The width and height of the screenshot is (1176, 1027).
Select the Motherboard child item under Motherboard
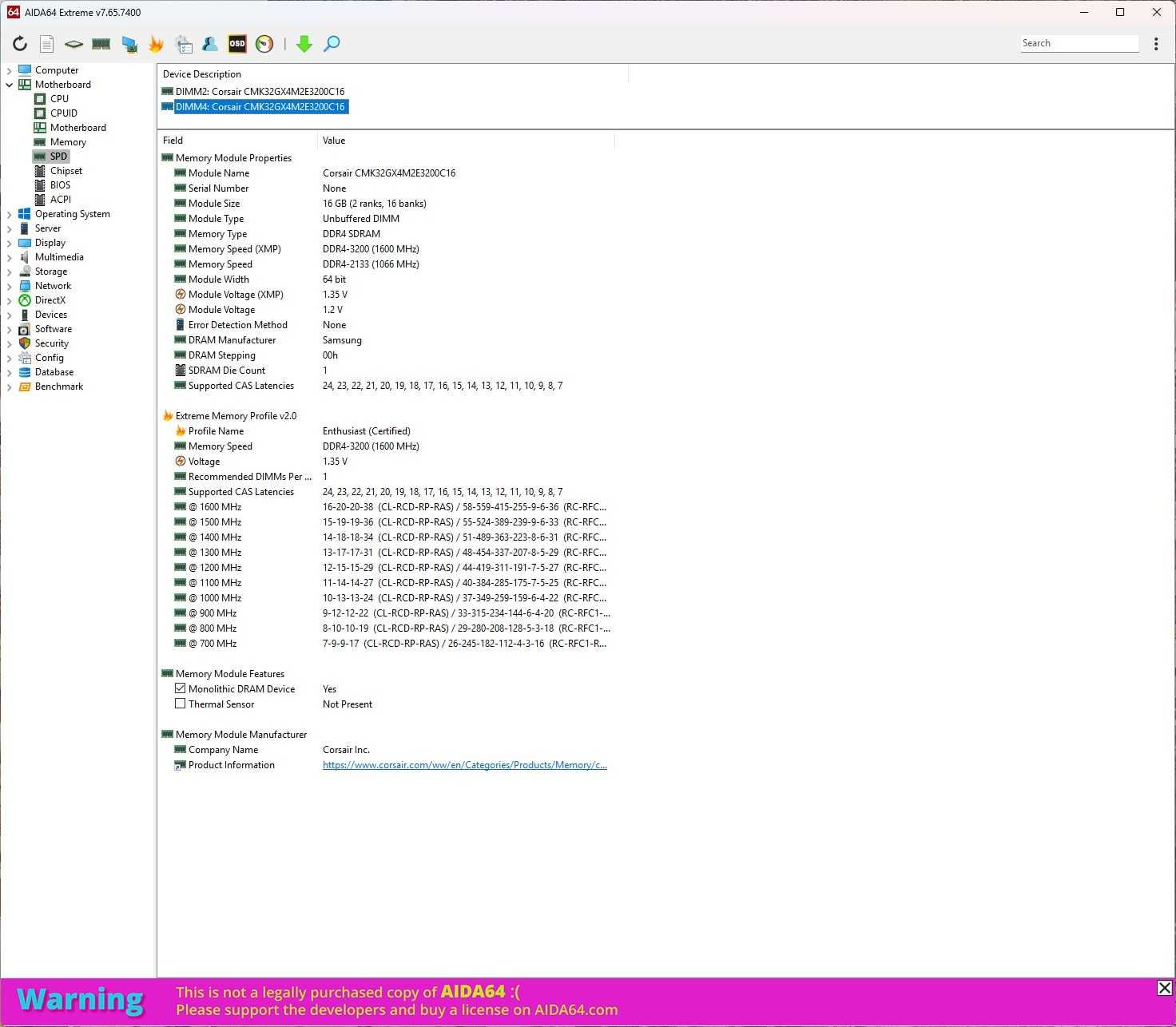pos(77,128)
